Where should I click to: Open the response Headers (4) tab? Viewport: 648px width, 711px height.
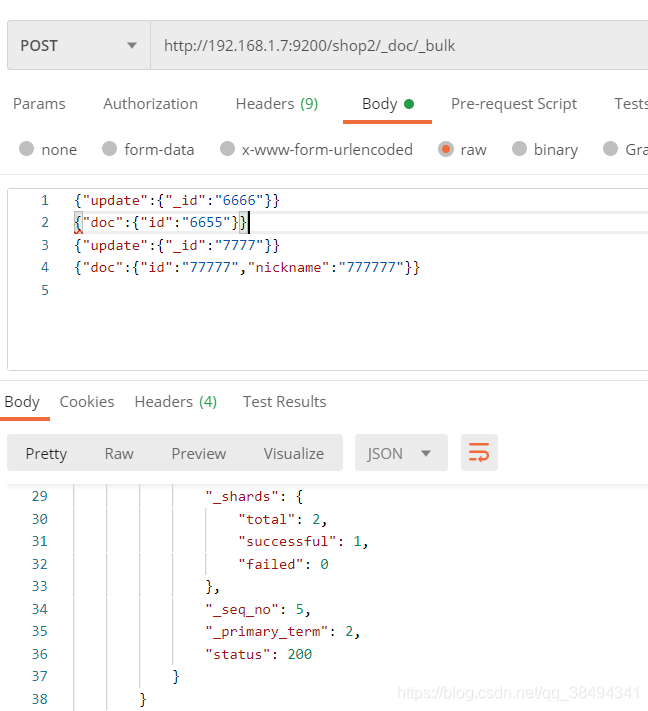(x=176, y=402)
